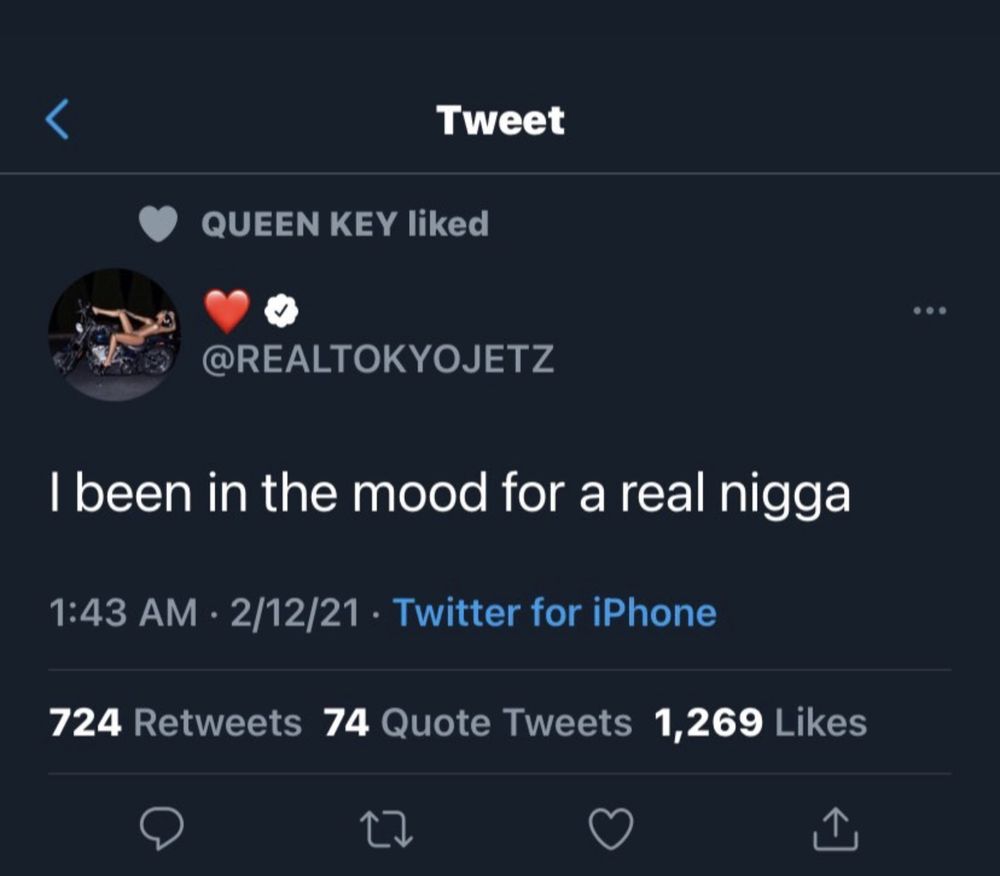Viewport: 1000px width, 876px height.
Task: Click the verified checkmark badge
Action: click(281, 312)
